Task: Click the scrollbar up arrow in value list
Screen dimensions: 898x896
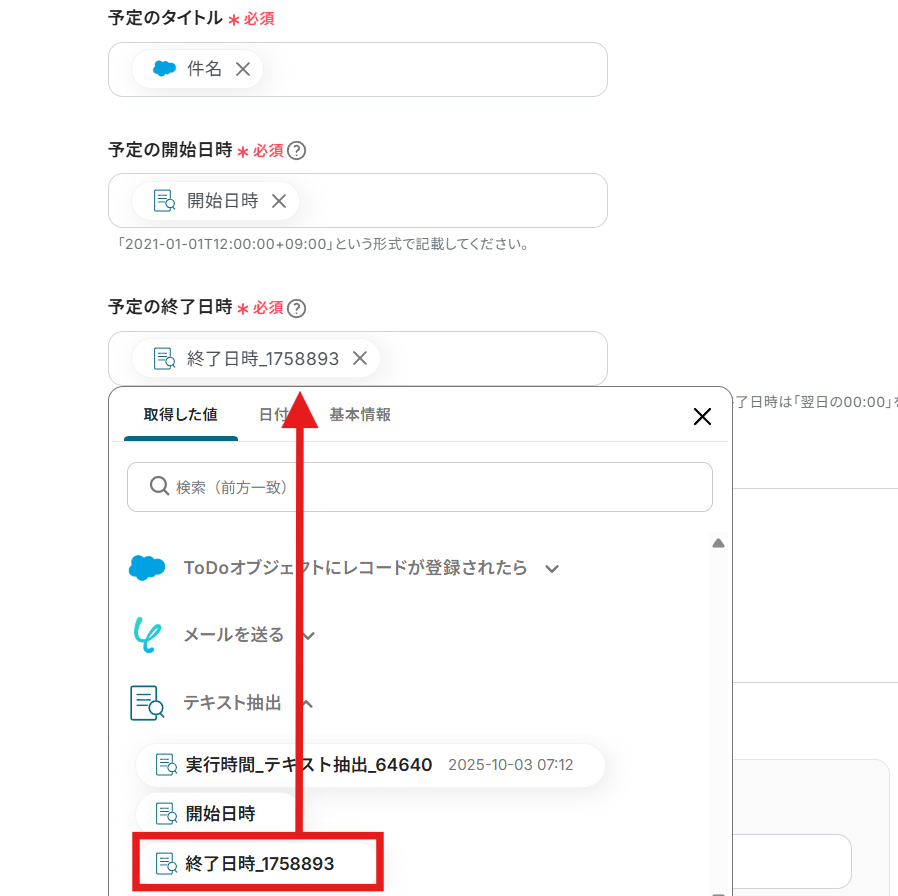Action: (x=718, y=543)
